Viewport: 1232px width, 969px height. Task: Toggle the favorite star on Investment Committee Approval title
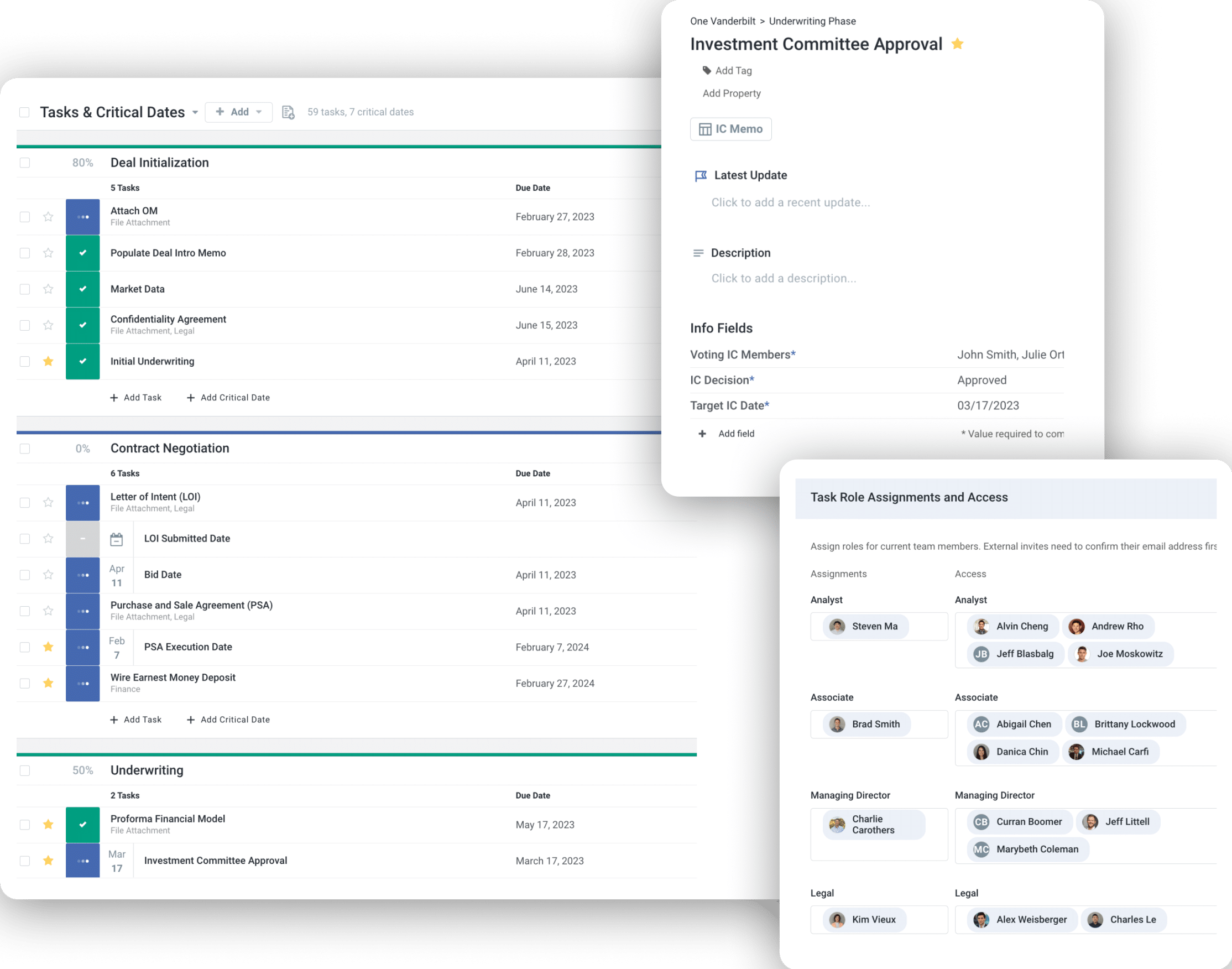958,44
